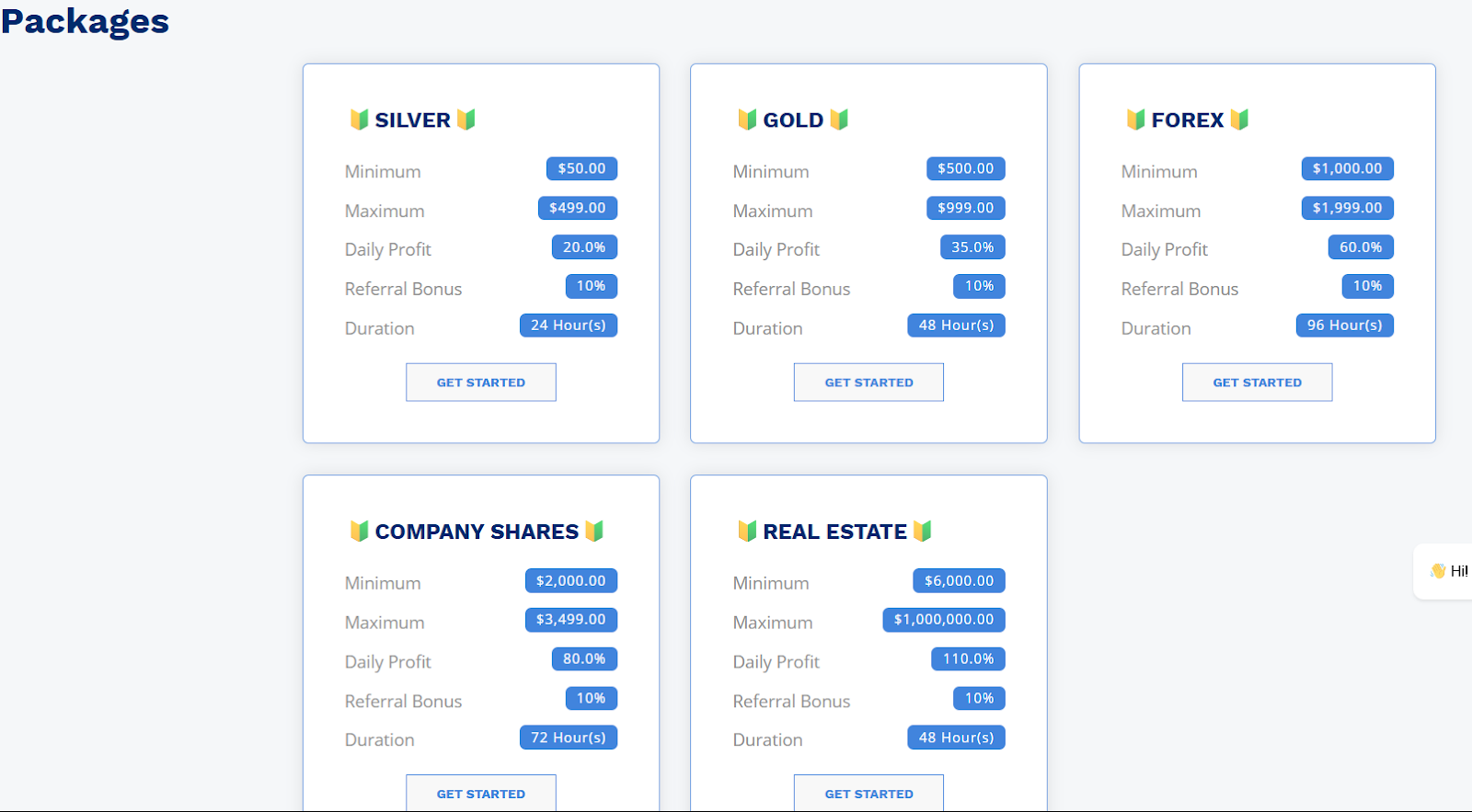Click Gold's 10% referral bonus badge

point(980,286)
